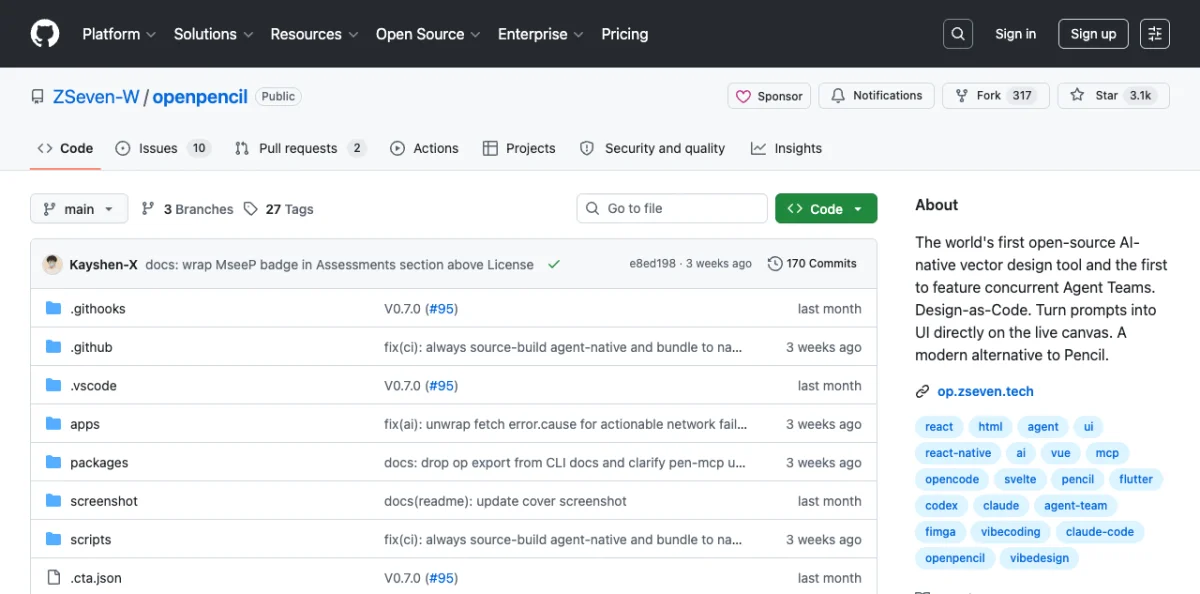
Task: Open the GitHub homepage logo
Action: tap(45, 34)
